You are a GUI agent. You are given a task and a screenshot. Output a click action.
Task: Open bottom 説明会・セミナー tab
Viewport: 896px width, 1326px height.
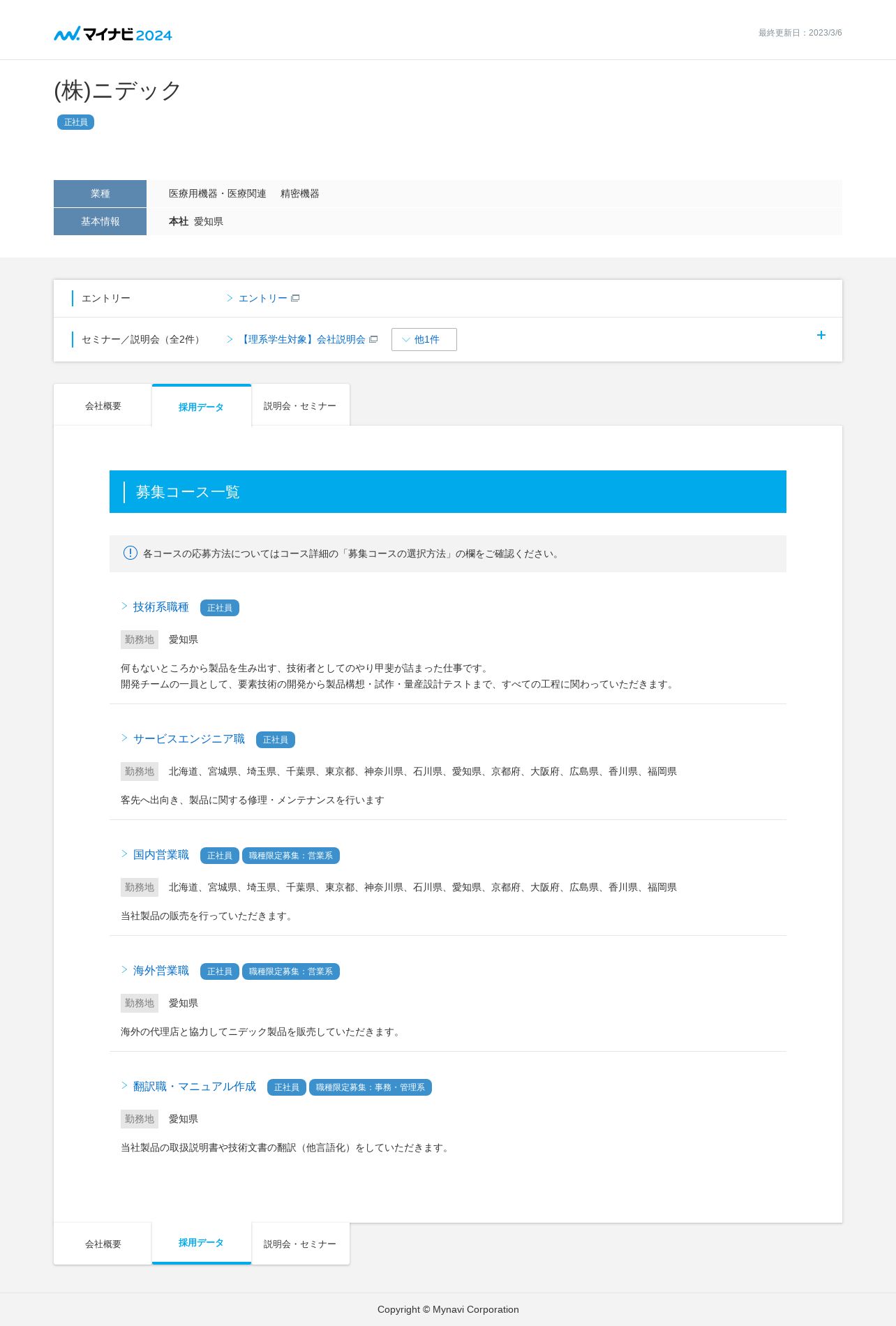tap(300, 1244)
